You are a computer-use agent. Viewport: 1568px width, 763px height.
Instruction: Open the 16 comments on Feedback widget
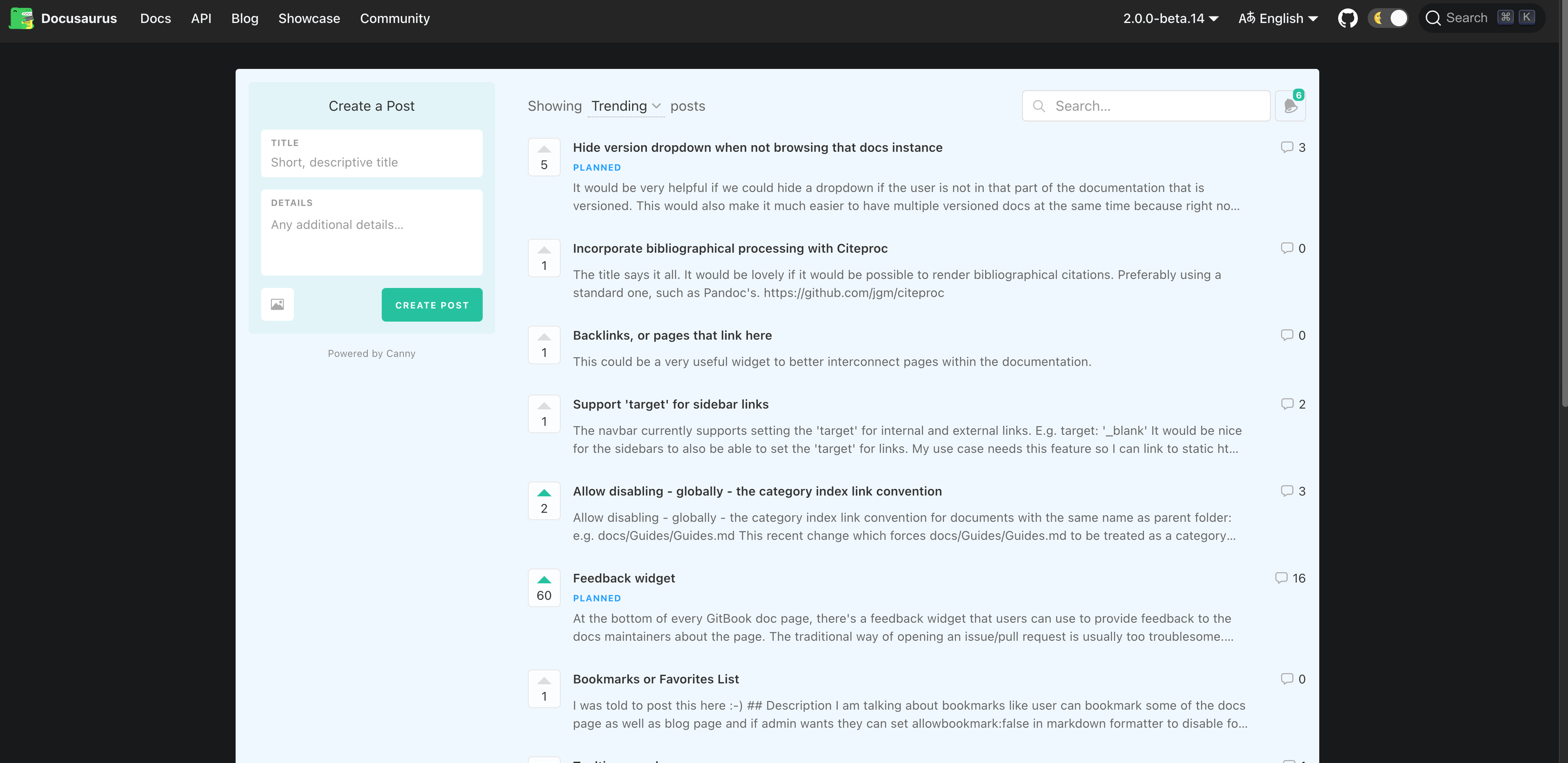[1290, 578]
